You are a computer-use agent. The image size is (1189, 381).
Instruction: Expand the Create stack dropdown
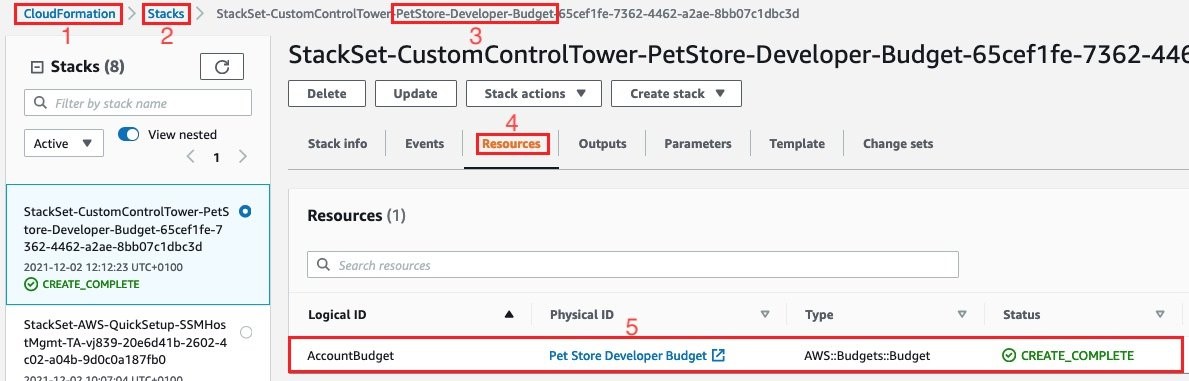676,94
